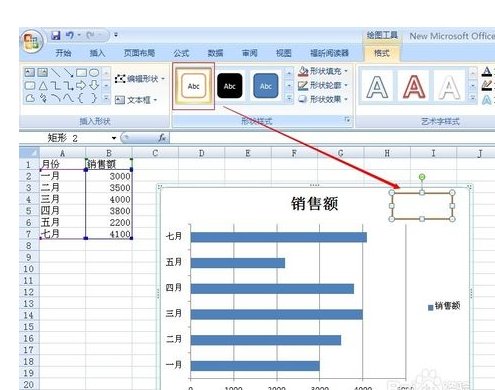
Task: Select the down block arrow shape
Action: coord(94,85)
